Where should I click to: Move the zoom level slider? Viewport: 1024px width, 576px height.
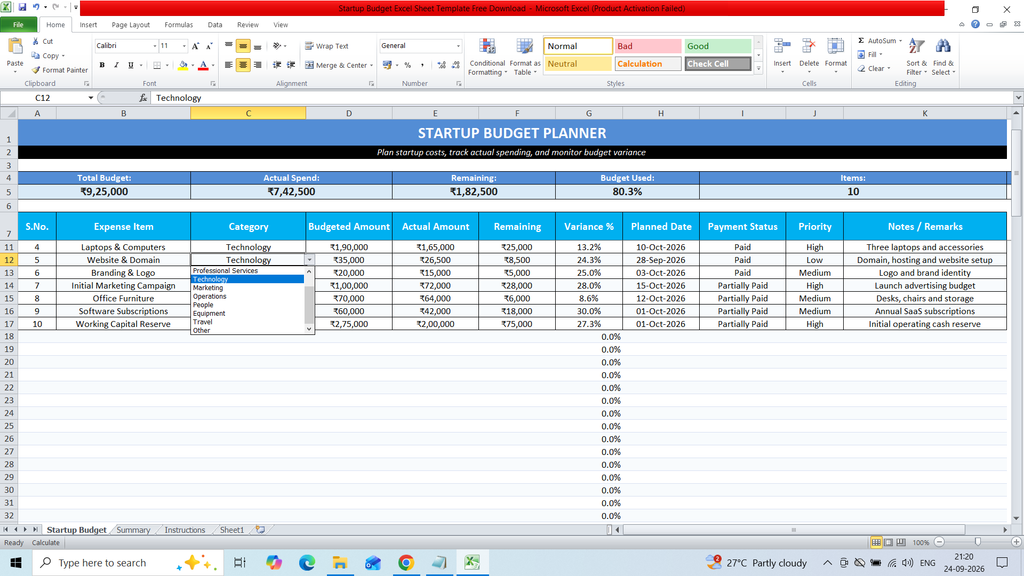pos(978,542)
